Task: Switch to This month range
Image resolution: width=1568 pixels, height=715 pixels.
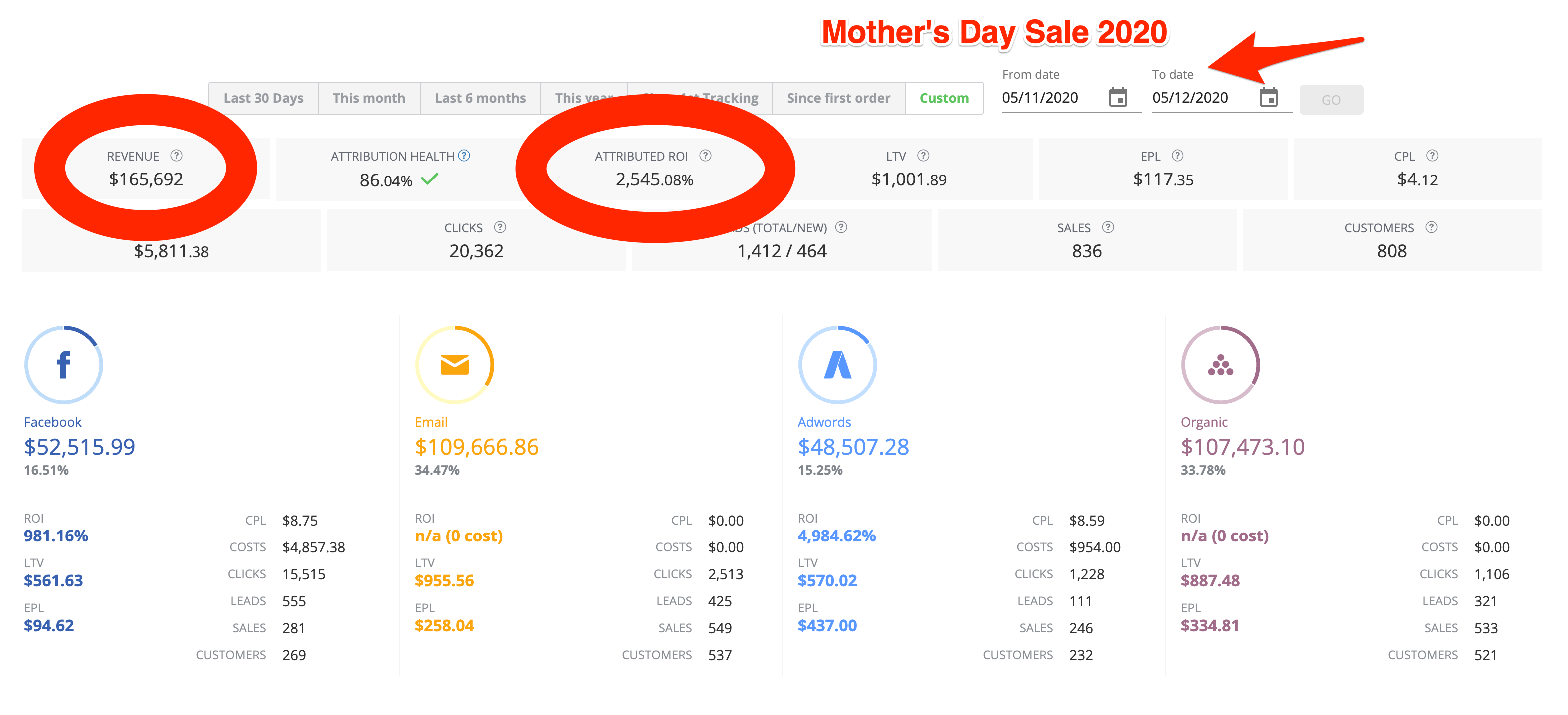Action: 369,98
